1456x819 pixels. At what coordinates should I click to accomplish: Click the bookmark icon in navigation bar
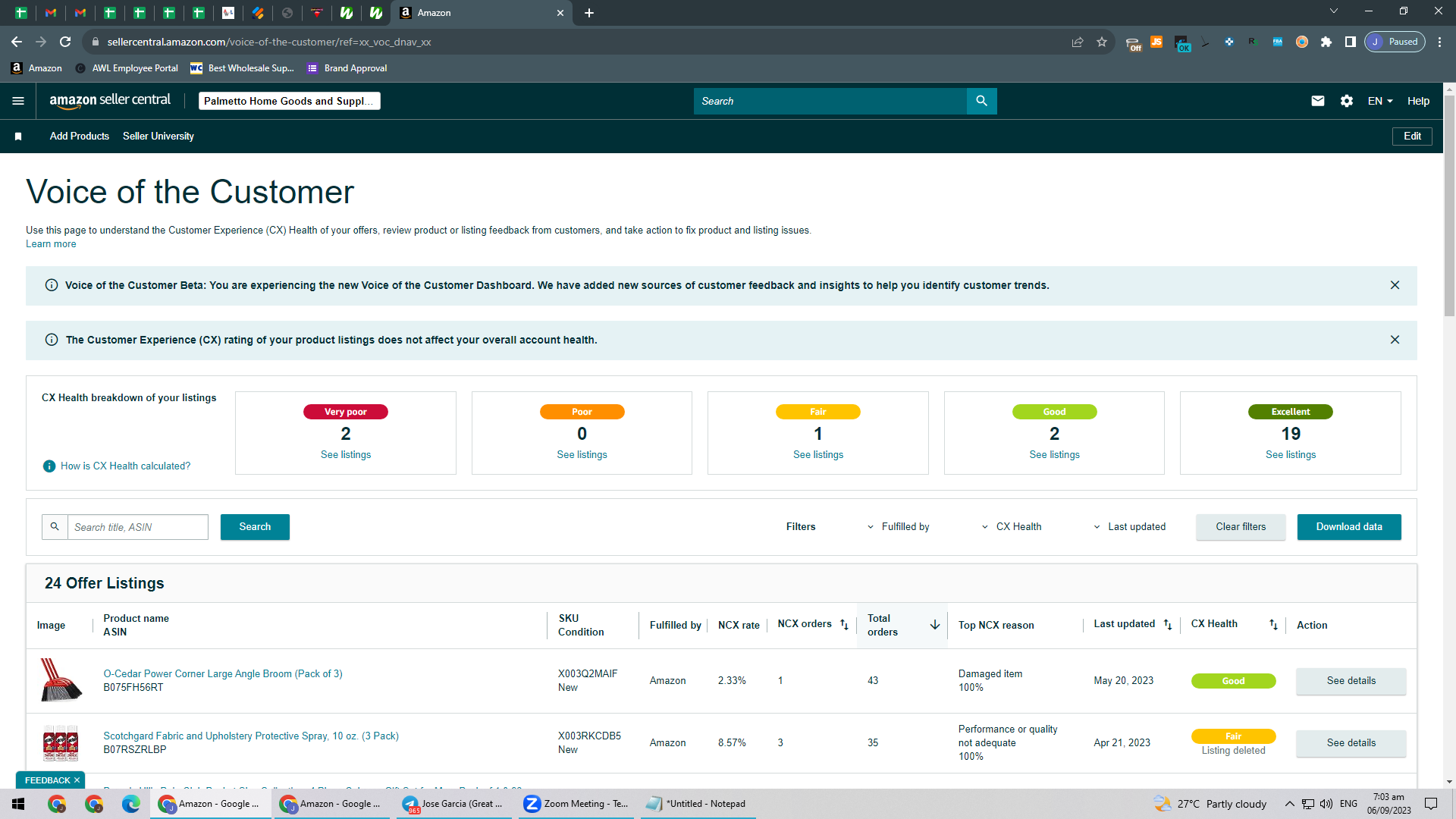point(18,136)
